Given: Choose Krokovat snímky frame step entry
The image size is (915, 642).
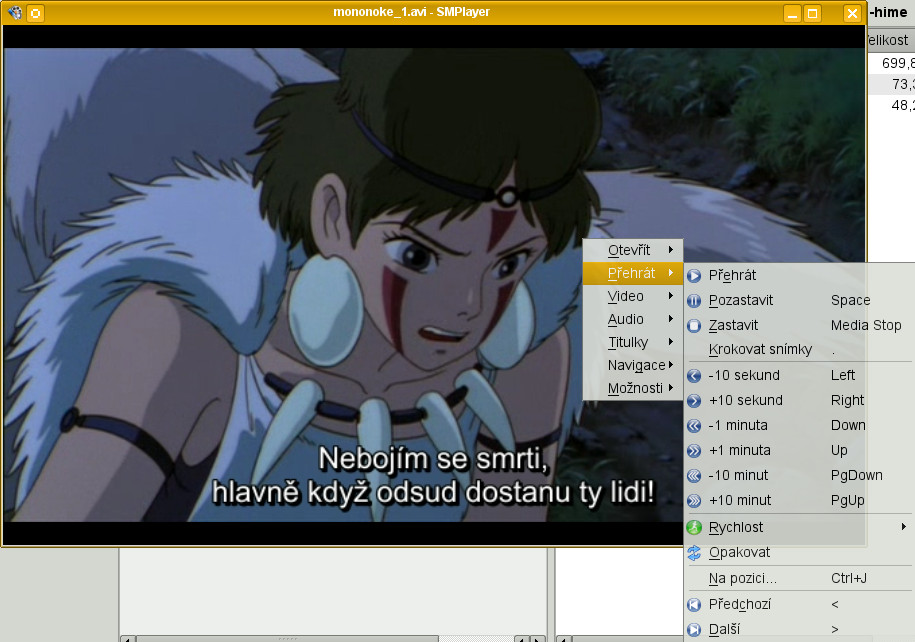Looking at the screenshot, I should tap(799, 350).
